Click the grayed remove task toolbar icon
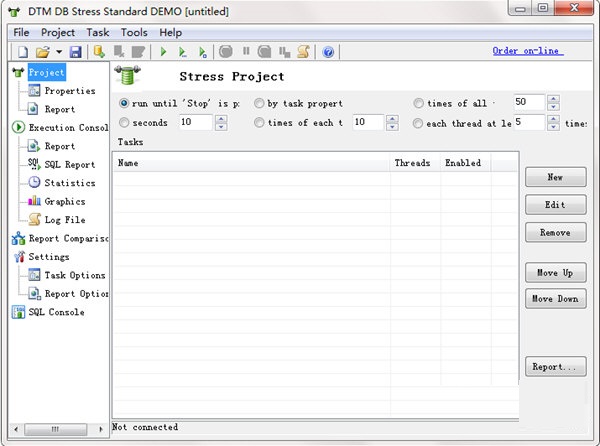The image size is (600, 446). click(x=119, y=51)
